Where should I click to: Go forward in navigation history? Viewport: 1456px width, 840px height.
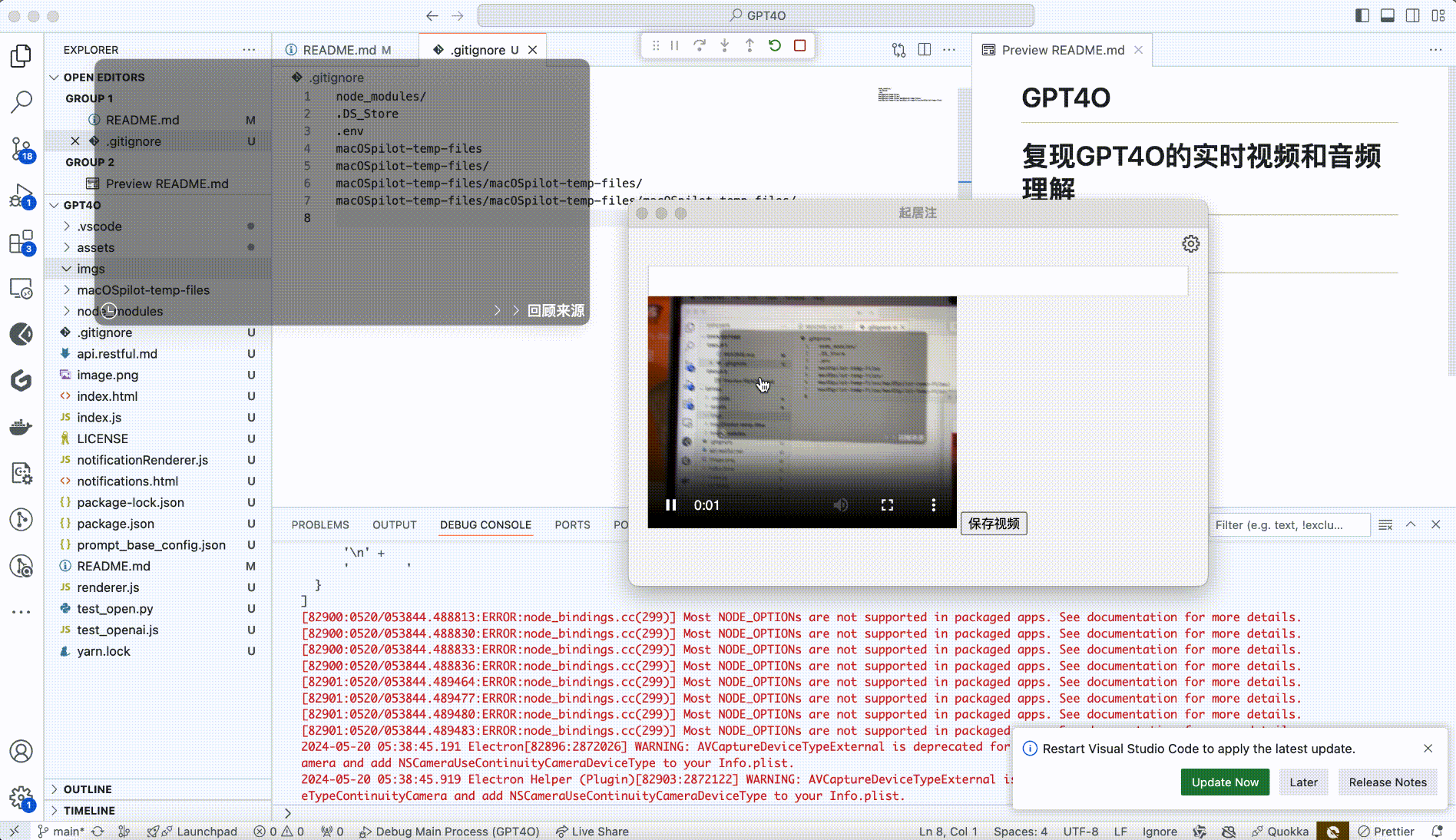(458, 15)
